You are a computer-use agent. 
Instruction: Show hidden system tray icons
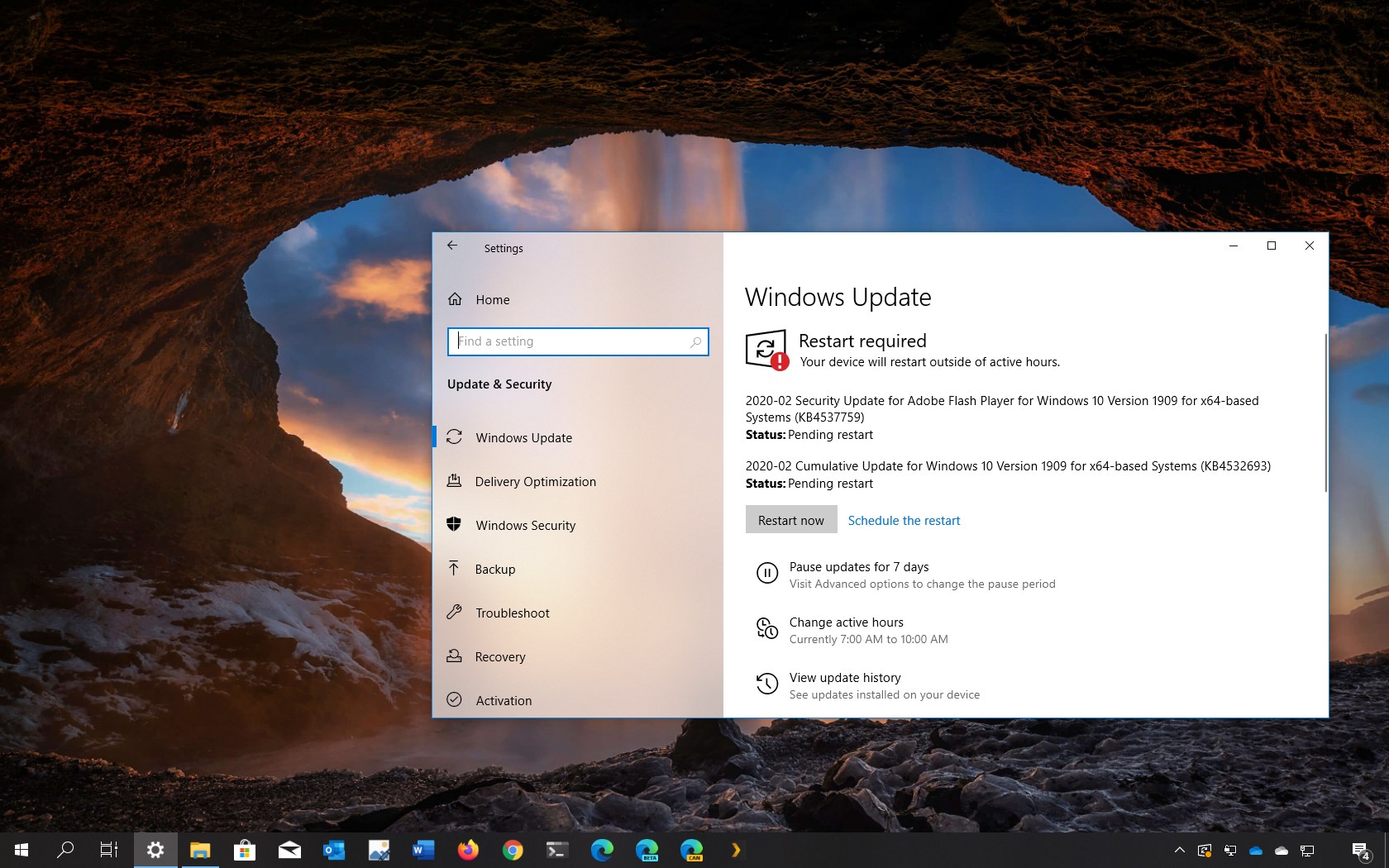(1180, 850)
